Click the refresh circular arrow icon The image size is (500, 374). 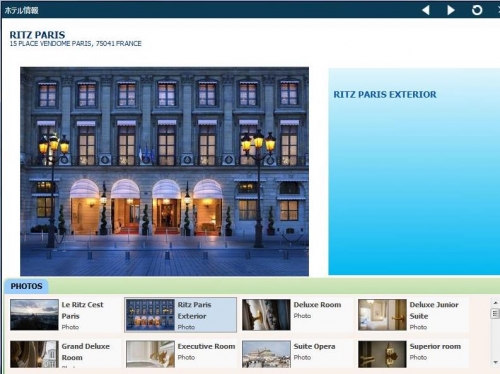point(477,10)
